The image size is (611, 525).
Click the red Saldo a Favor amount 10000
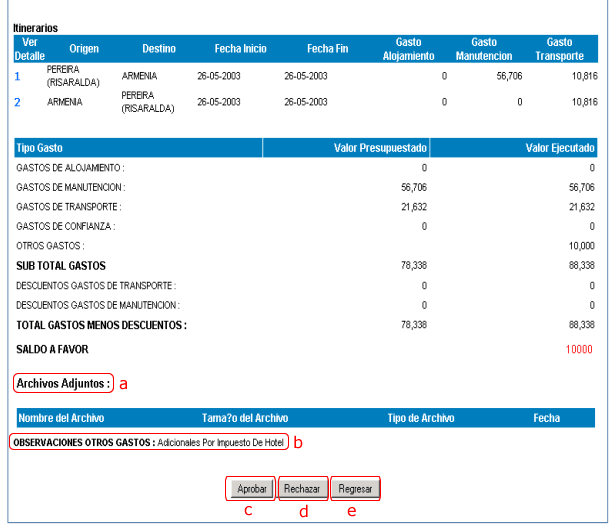[579, 349]
